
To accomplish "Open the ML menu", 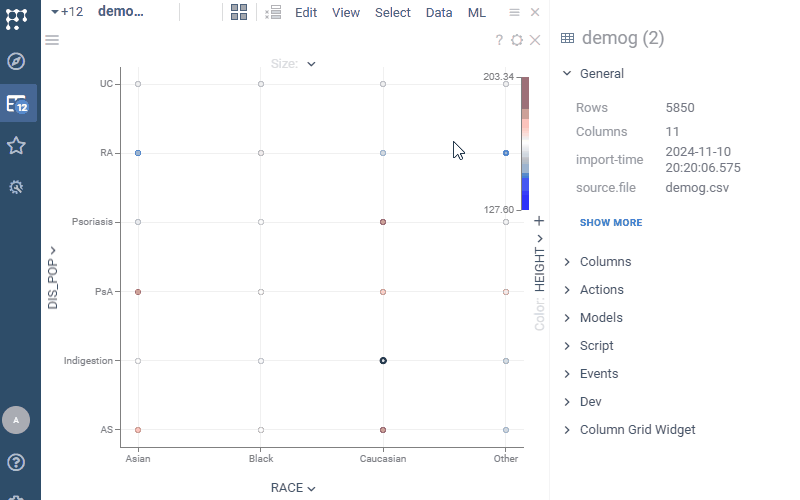I will 477,13.
